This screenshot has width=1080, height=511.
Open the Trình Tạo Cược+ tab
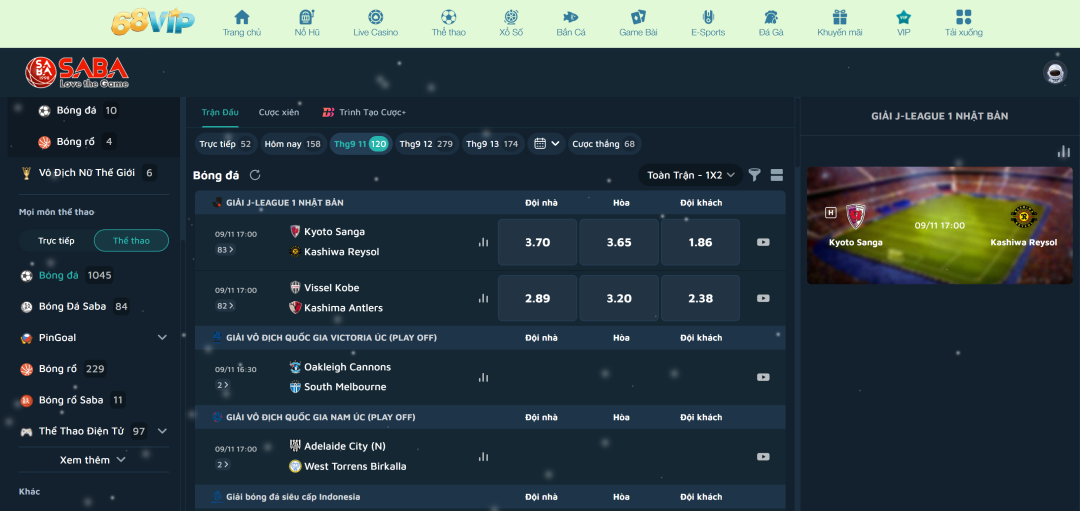tap(364, 112)
